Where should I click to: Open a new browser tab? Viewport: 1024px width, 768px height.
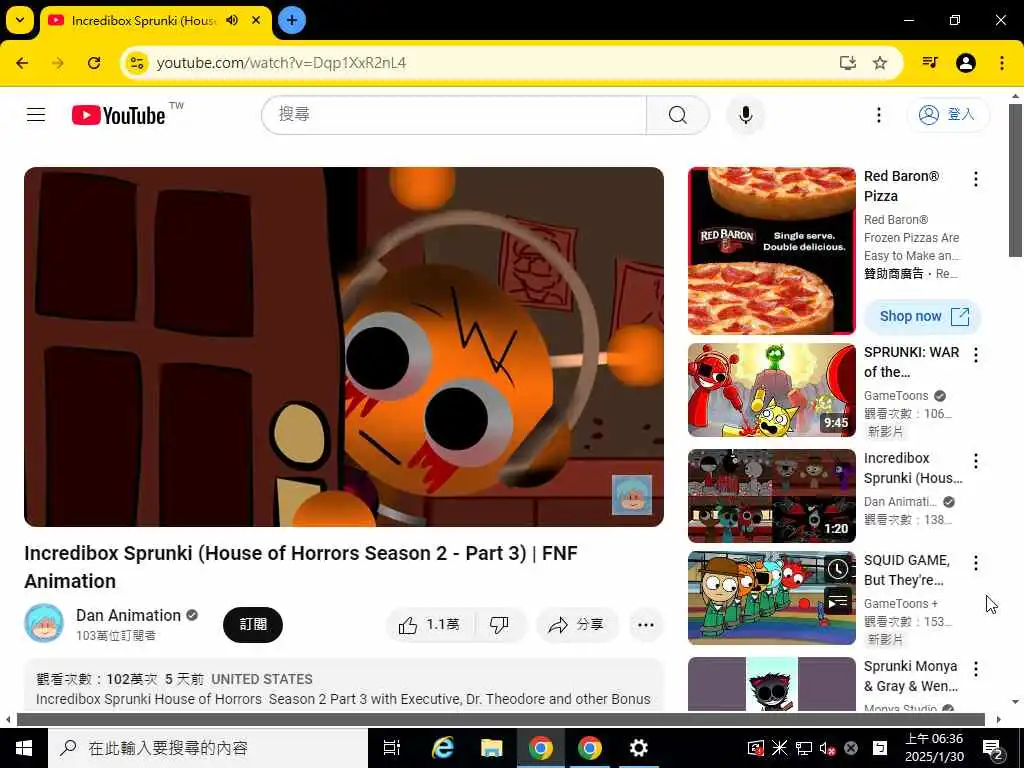point(292,20)
